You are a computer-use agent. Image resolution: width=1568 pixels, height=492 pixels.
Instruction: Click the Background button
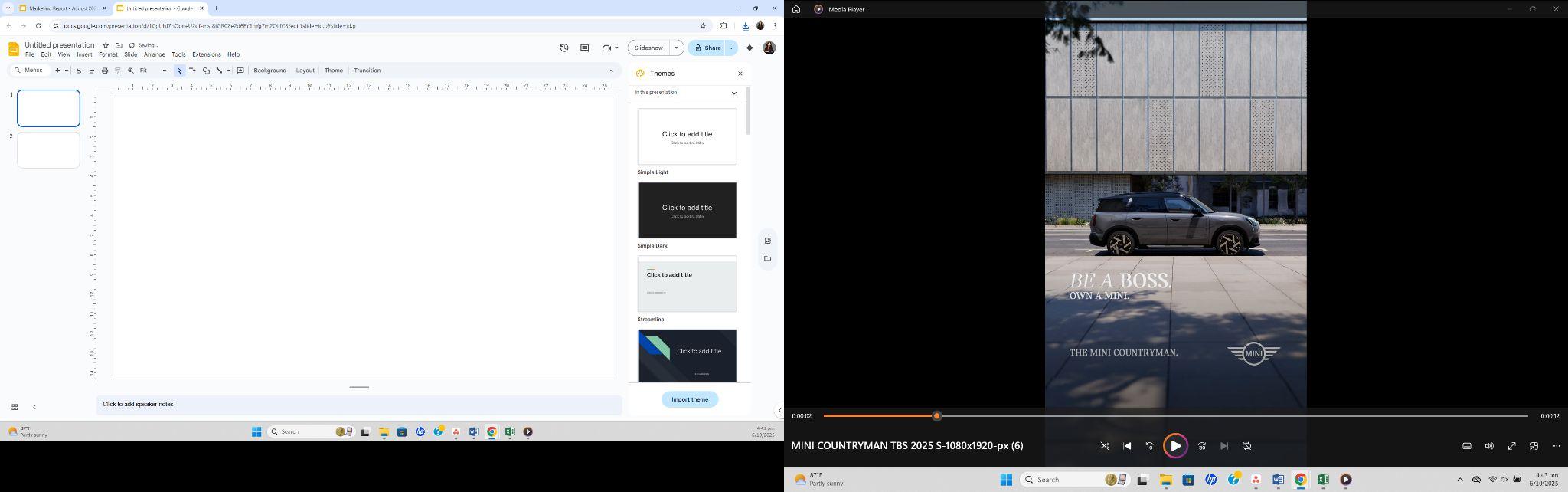269,71
